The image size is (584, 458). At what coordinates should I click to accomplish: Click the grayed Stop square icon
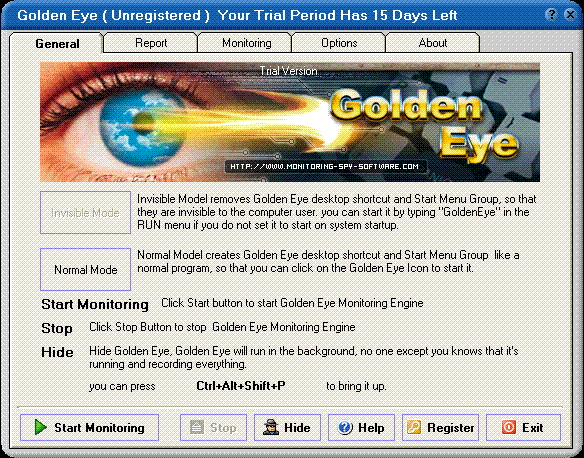click(197, 427)
